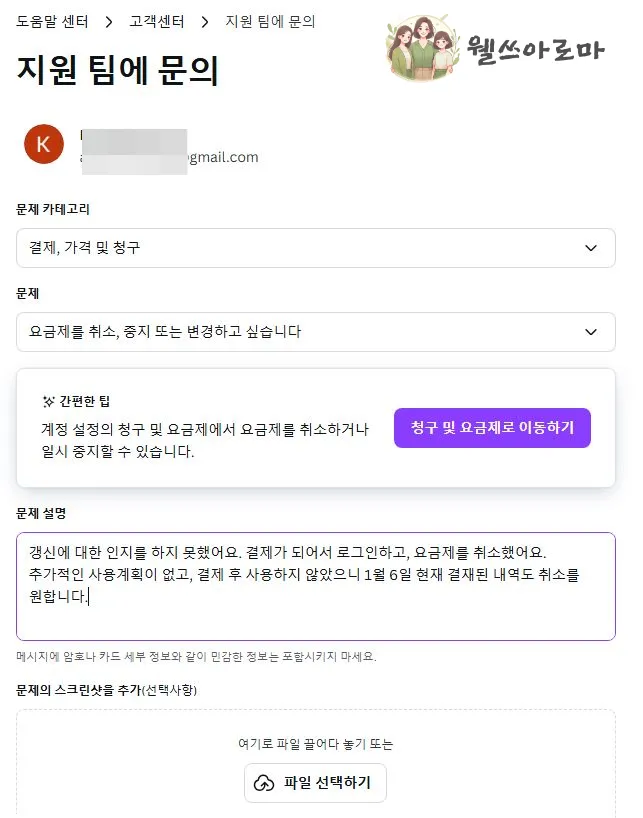The height and width of the screenshot is (818, 643).
Task: Open the 문제 카테고리 dropdown showing 결제, 가격 및 청구
Action: pyautogui.click(x=314, y=247)
